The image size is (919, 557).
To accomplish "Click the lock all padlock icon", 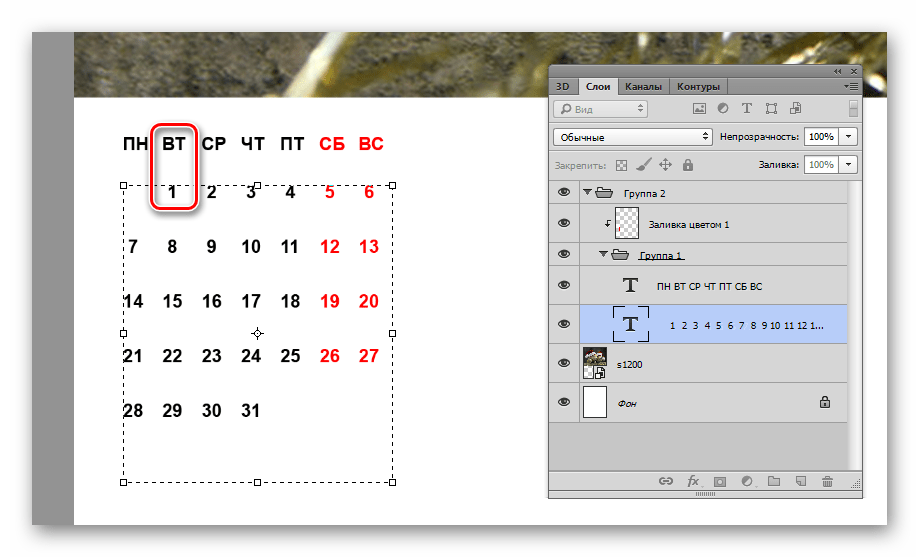I will (x=688, y=165).
